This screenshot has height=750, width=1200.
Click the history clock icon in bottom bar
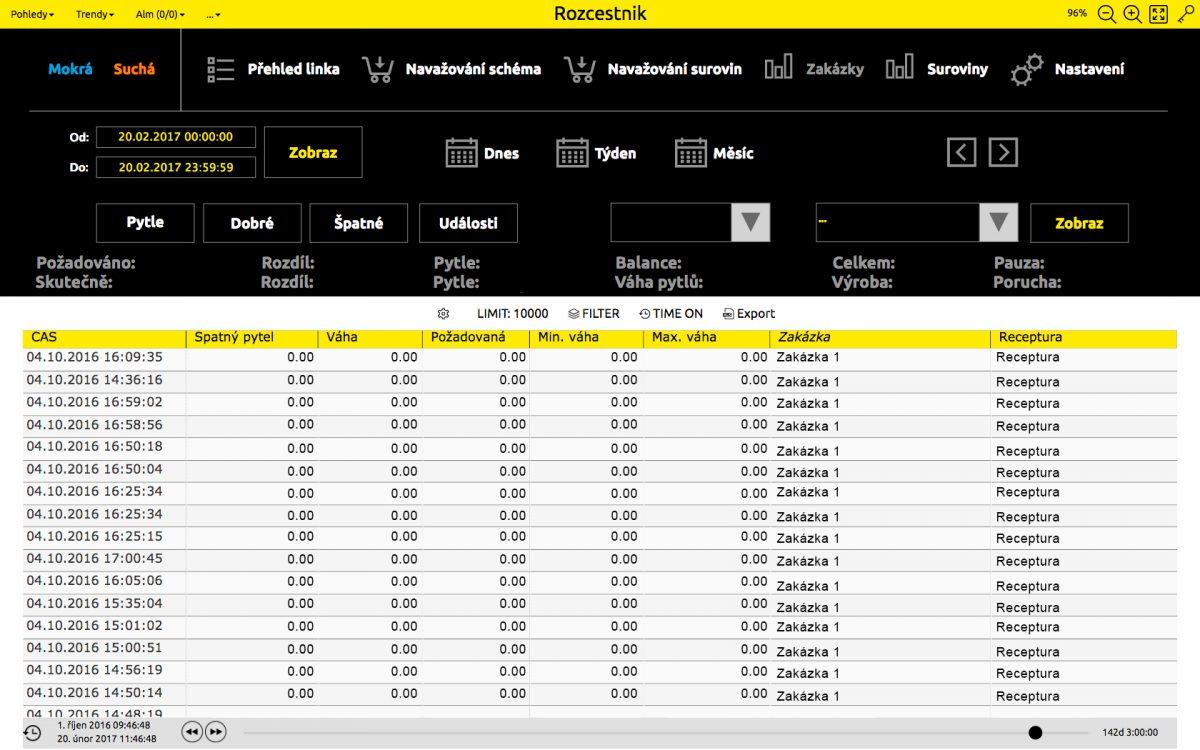[x=32, y=733]
